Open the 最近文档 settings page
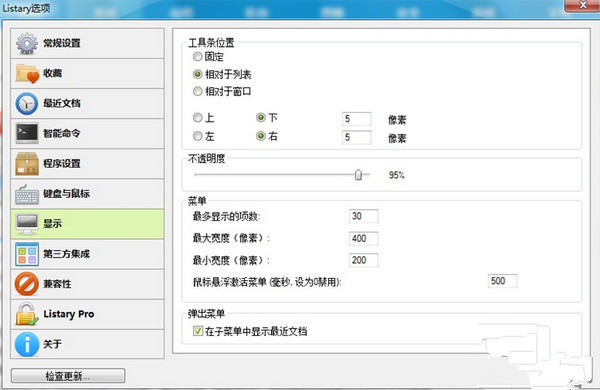The image size is (600, 390). tap(87, 103)
